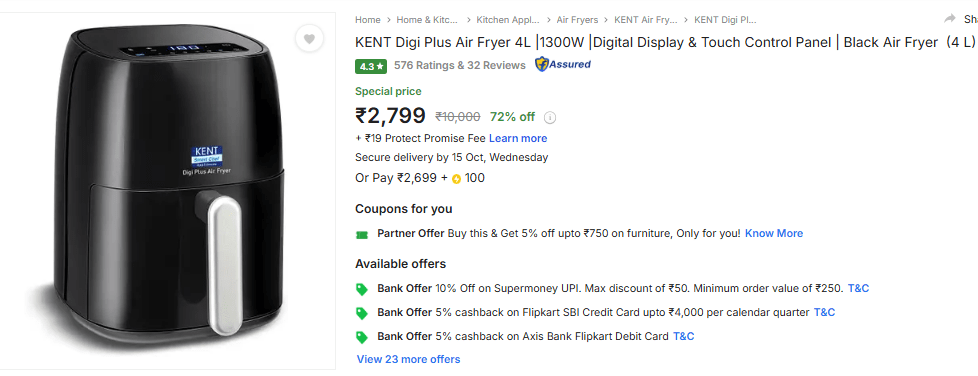Screen dimensions: 978x376
Task: Click the green Partner Offer coupon icon
Action: (x=362, y=234)
